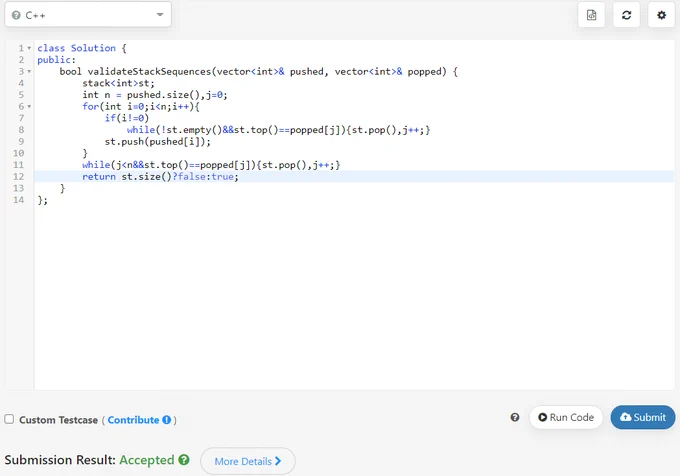Click the green Accepted help icon
Screen dimensions: 680x476
click(x=184, y=460)
